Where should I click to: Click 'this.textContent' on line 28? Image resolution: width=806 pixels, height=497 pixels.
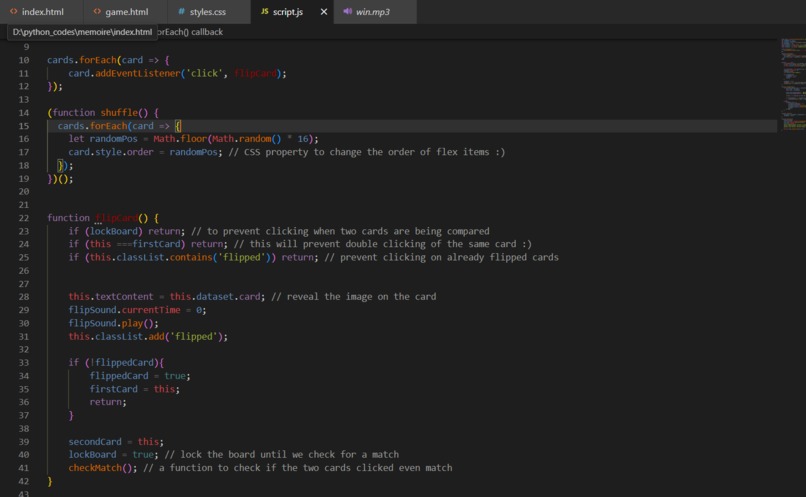(111, 297)
